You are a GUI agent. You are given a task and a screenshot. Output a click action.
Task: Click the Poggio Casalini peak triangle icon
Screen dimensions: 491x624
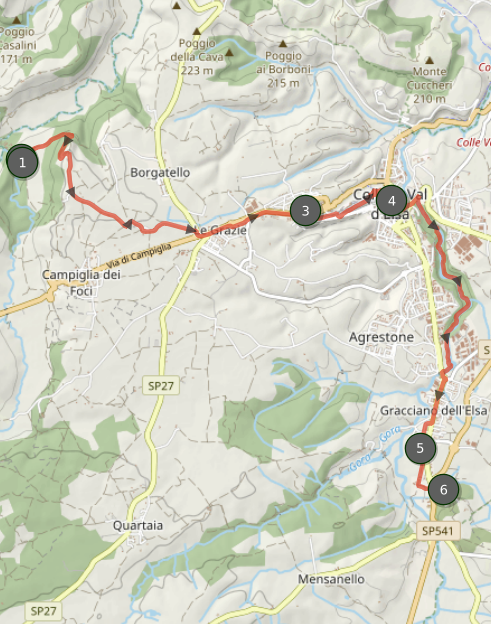pyautogui.click(x=16, y=20)
